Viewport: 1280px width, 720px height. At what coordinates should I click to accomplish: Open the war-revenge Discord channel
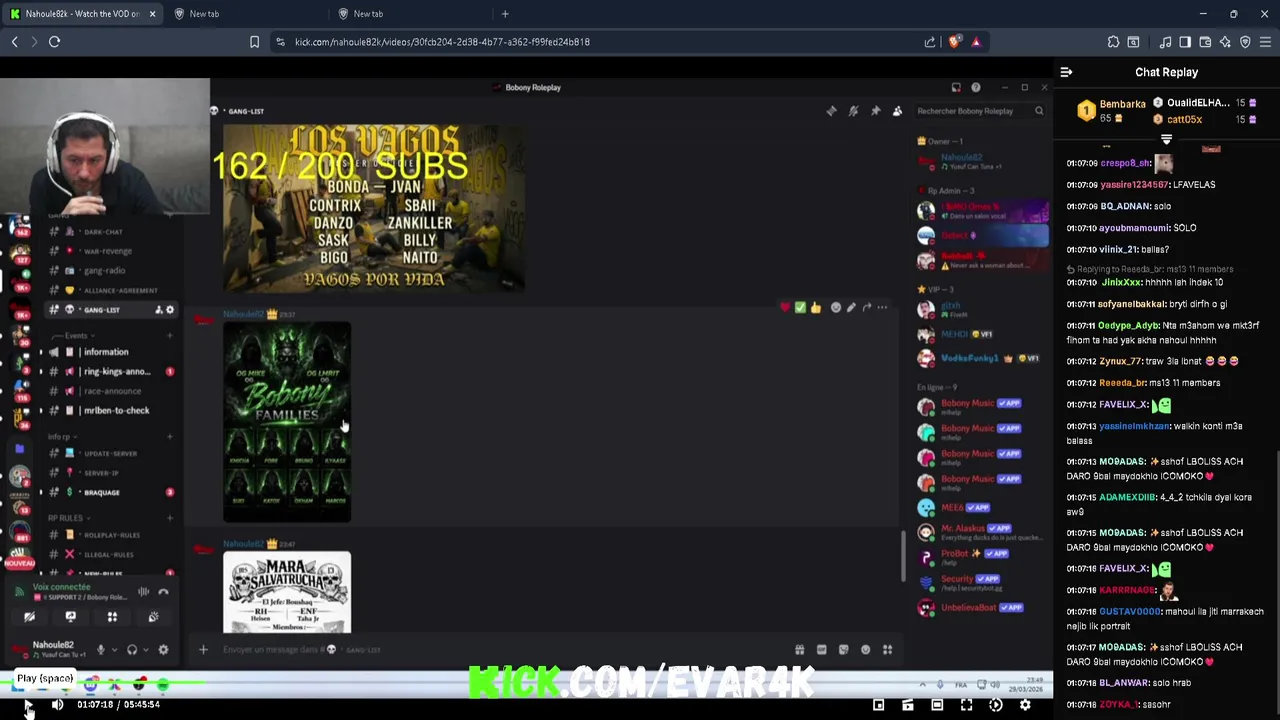tap(110, 251)
